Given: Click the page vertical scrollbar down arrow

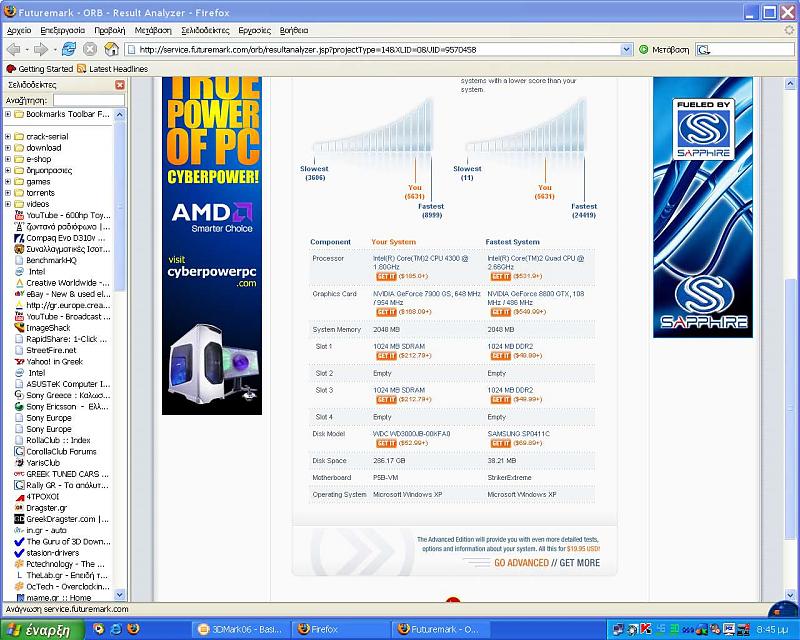Looking at the screenshot, I should 790,595.
